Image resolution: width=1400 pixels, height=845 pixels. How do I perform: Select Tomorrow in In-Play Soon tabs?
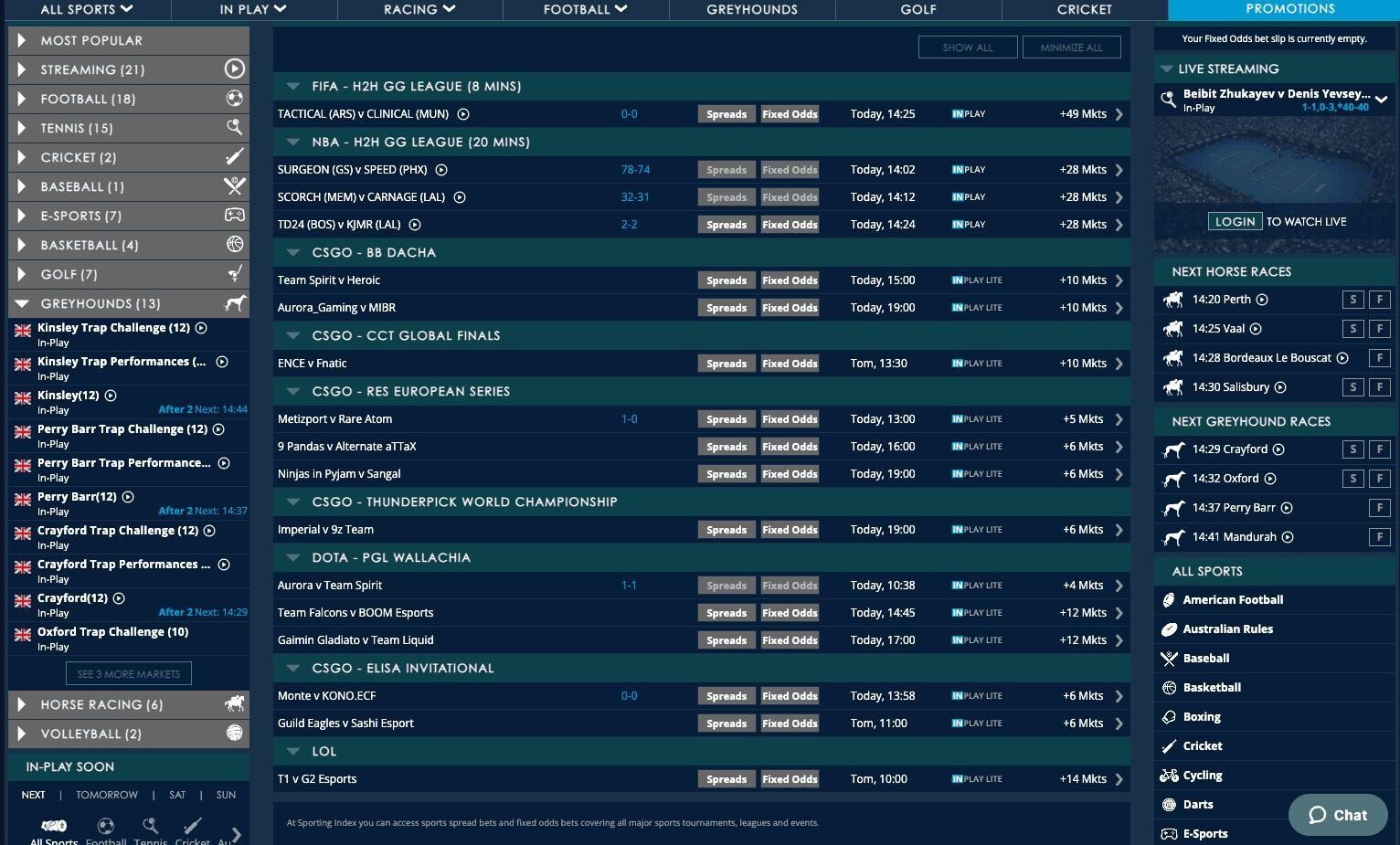click(x=107, y=795)
